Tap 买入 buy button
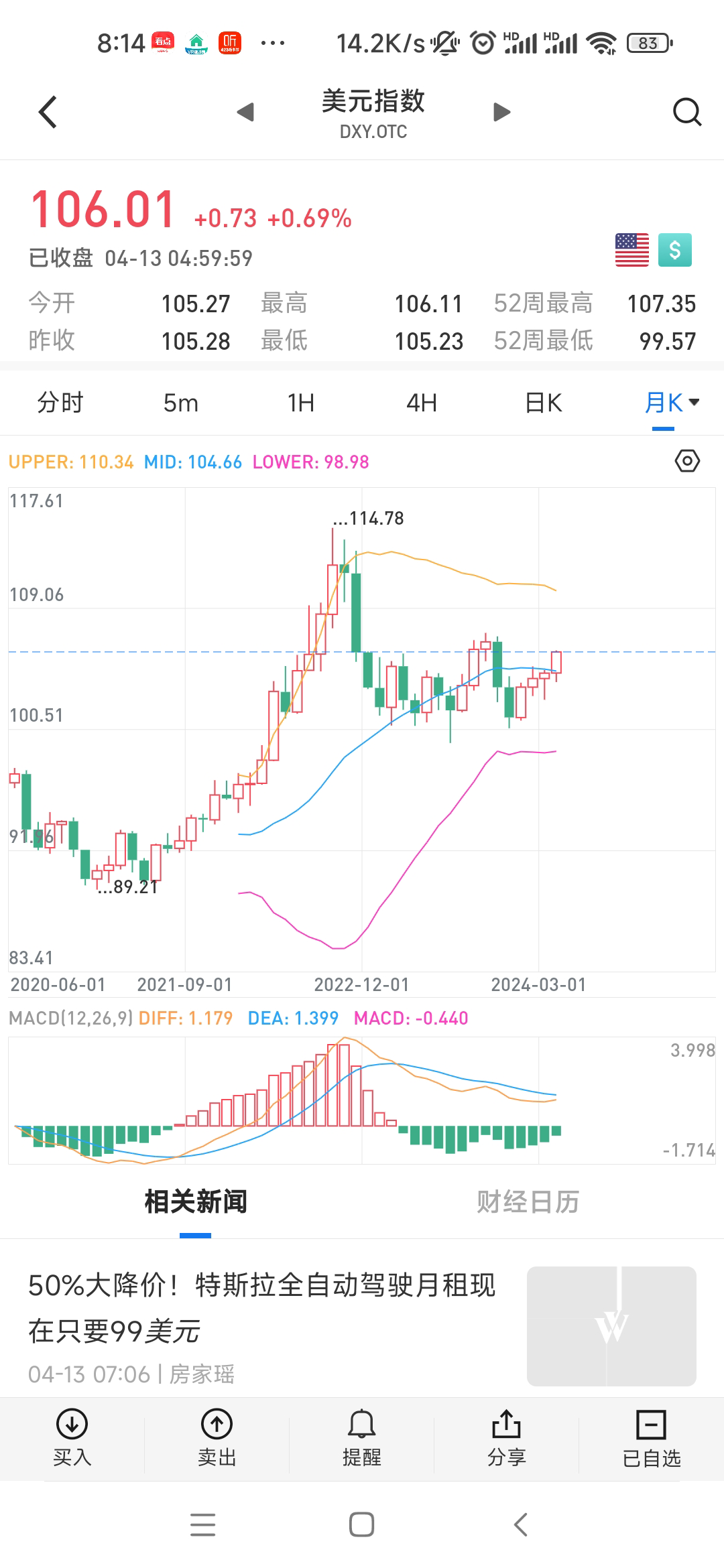The image size is (724, 1568). point(72,1438)
